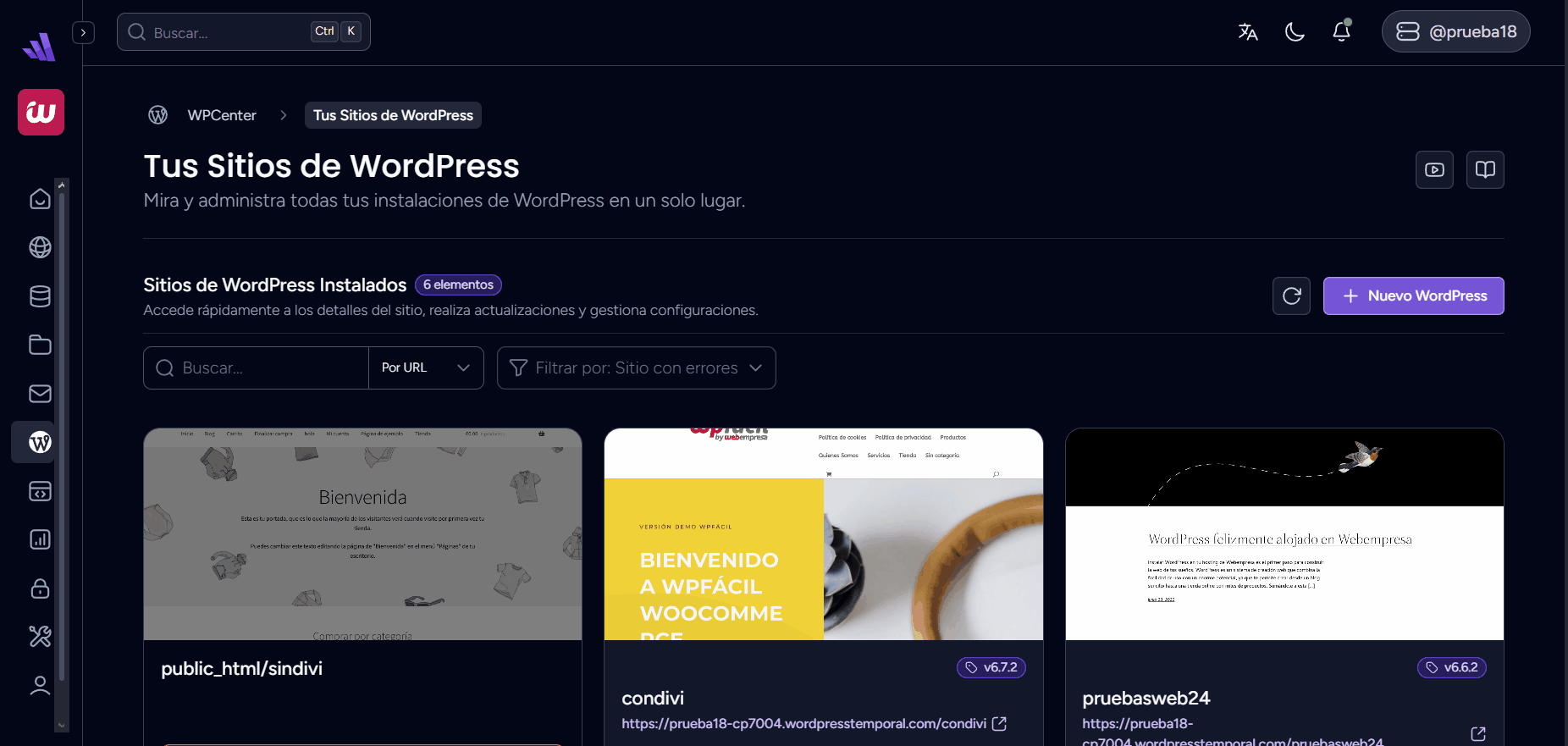Open the domains globe icon in sidebar
Screen dimensions: 1568x746
coord(40,247)
